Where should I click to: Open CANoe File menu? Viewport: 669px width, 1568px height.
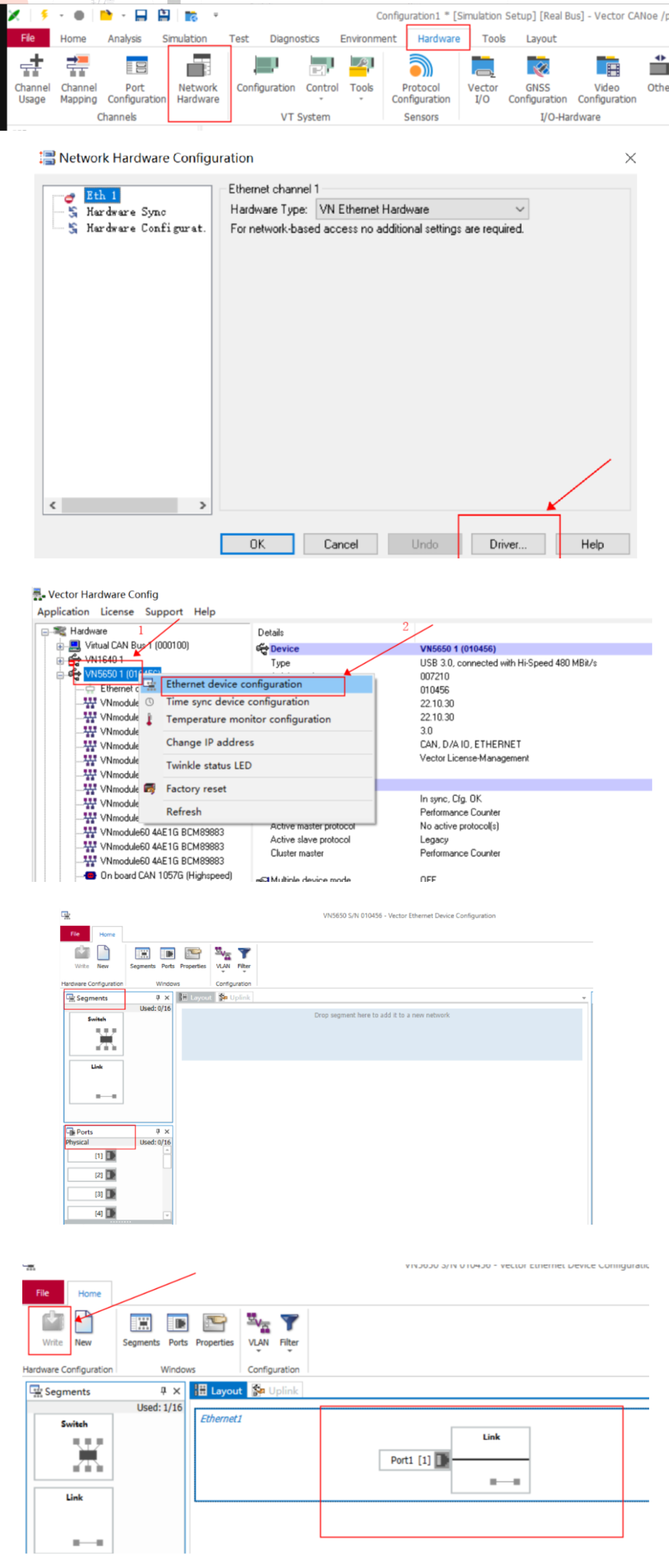point(28,38)
